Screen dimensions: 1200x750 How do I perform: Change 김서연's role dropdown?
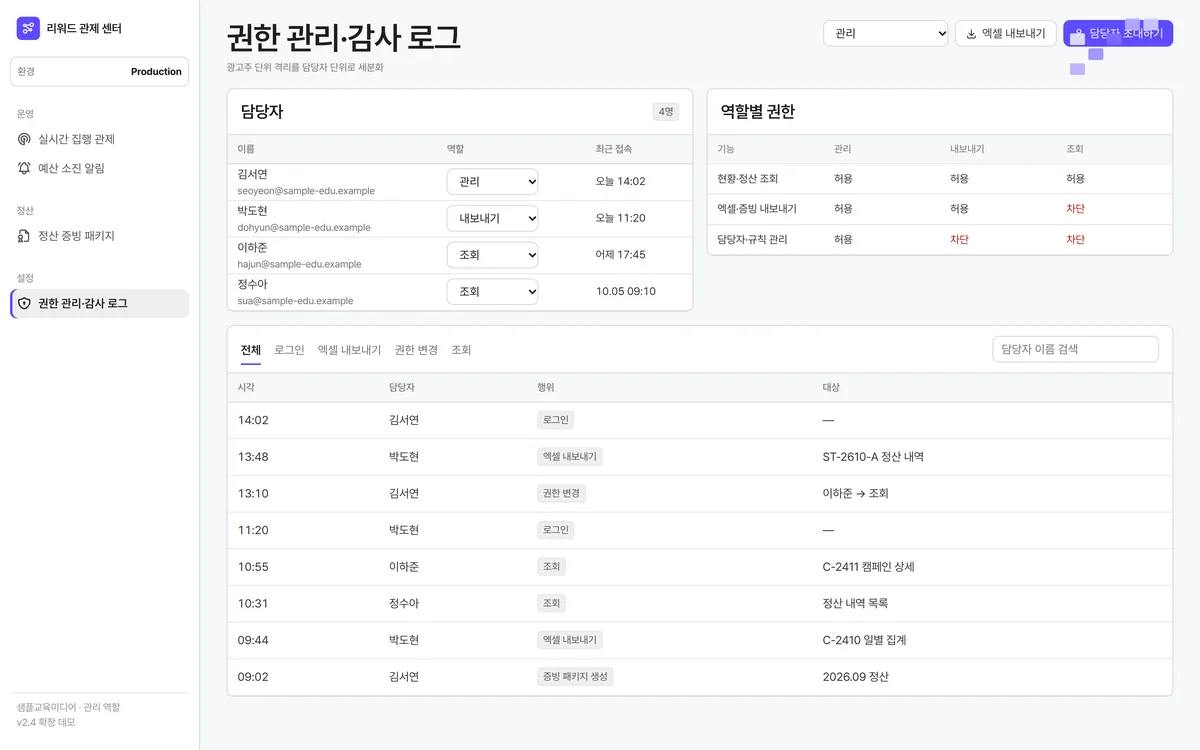pyautogui.click(x=492, y=182)
